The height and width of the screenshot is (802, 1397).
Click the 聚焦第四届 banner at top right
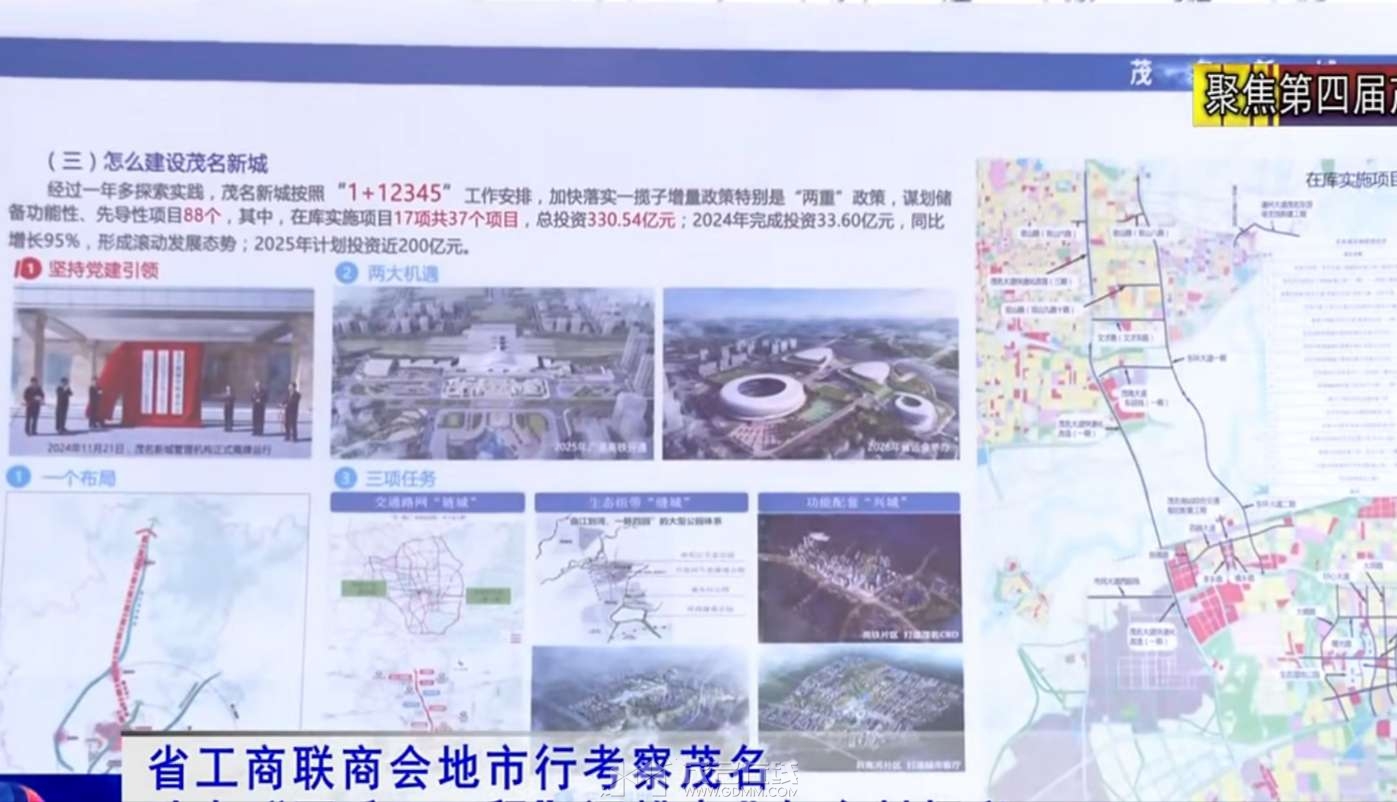pos(1296,97)
